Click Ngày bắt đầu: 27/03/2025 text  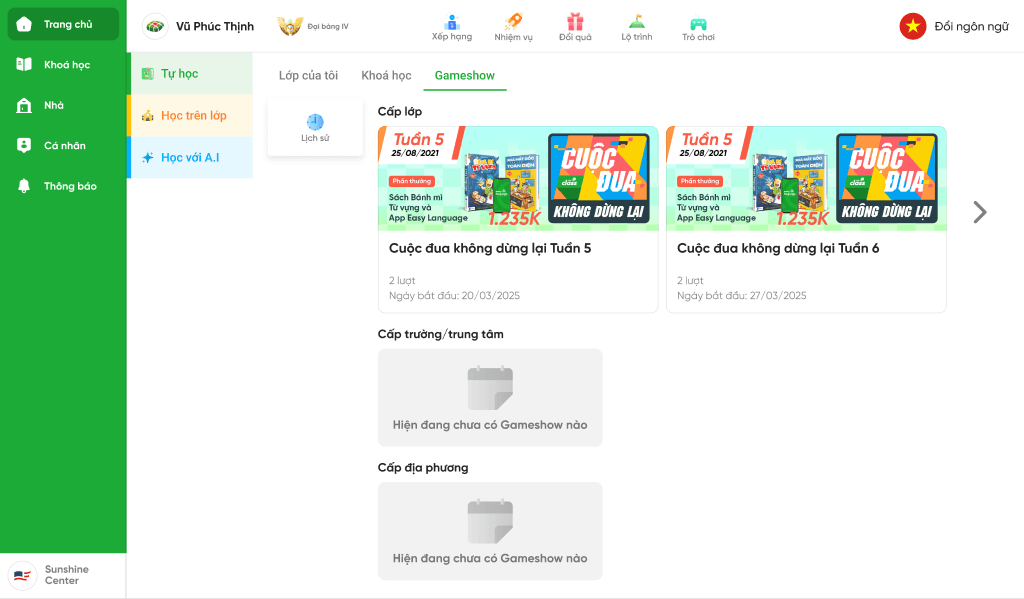pyautogui.click(x=741, y=296)
